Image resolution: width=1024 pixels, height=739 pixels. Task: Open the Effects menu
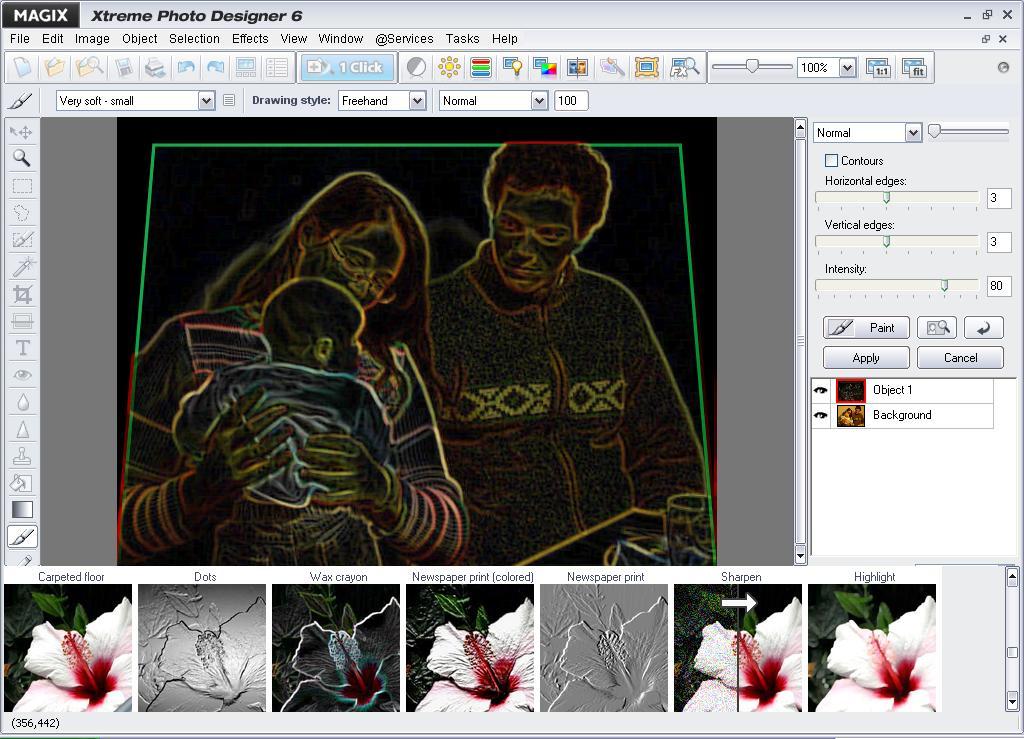(249, 38)
